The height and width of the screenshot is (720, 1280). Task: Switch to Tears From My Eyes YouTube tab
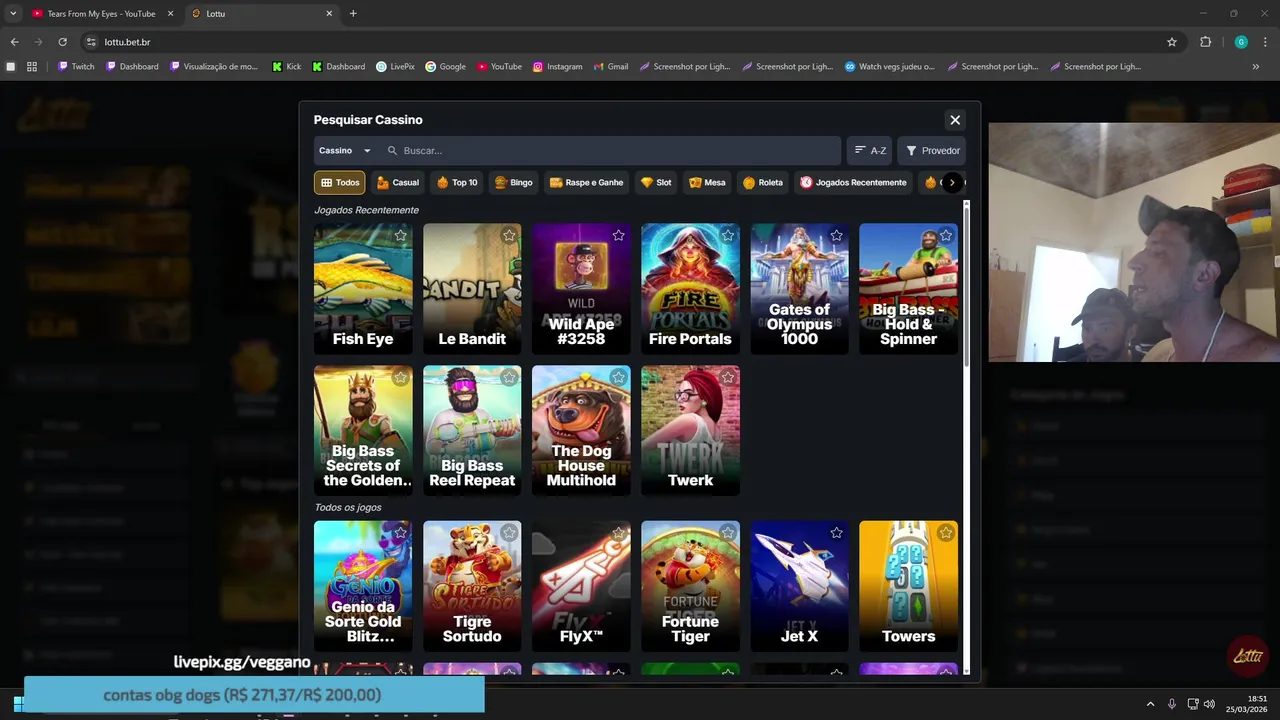coord(101,14)
